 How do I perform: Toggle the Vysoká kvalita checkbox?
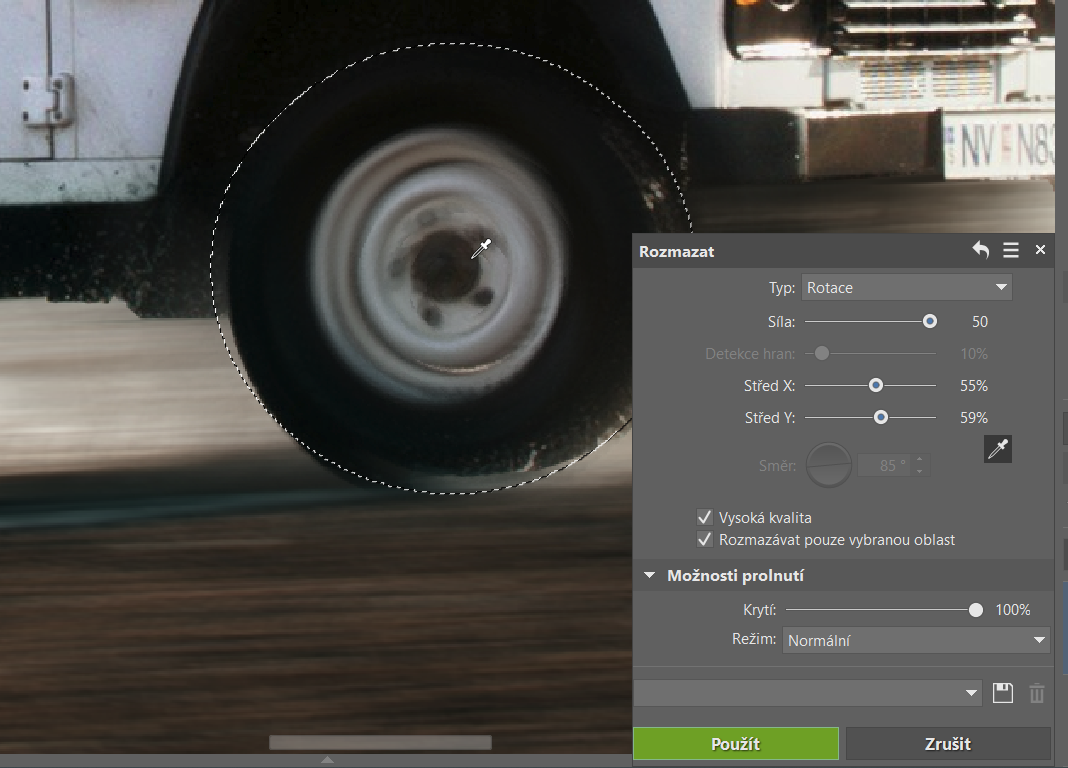pos(705,518)
